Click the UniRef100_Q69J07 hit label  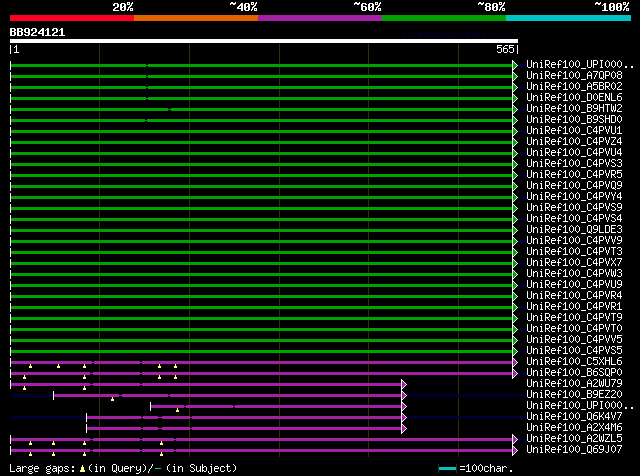click(x=573, y=449)
